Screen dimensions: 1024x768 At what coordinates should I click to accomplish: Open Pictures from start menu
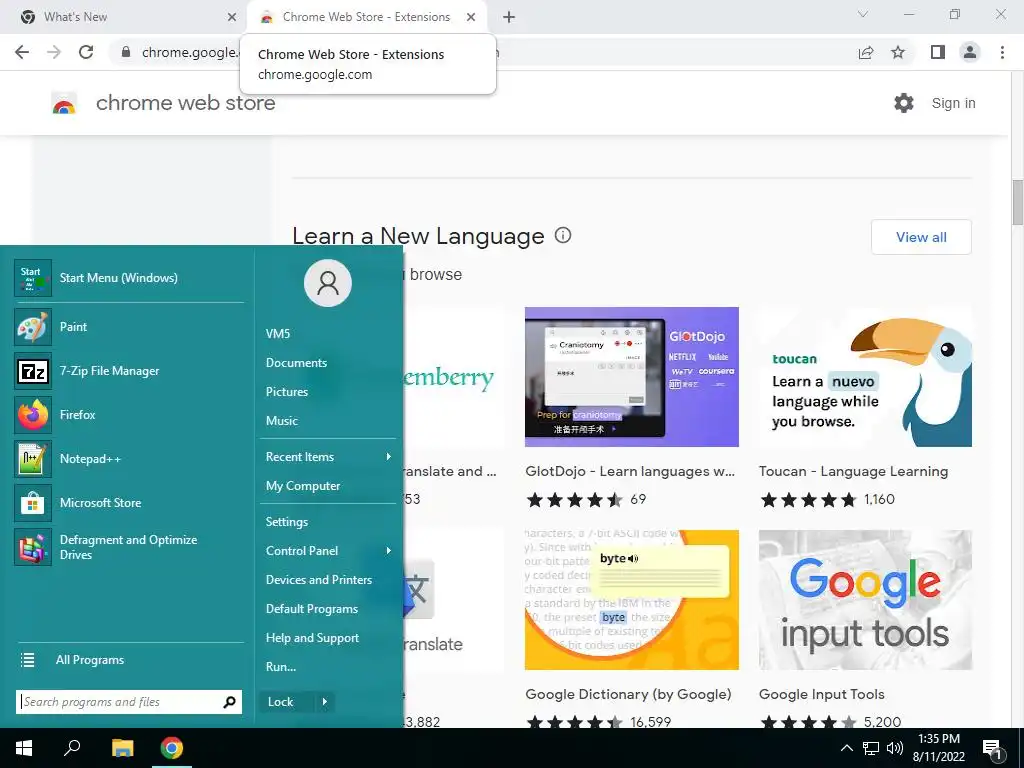click(287, 392)
